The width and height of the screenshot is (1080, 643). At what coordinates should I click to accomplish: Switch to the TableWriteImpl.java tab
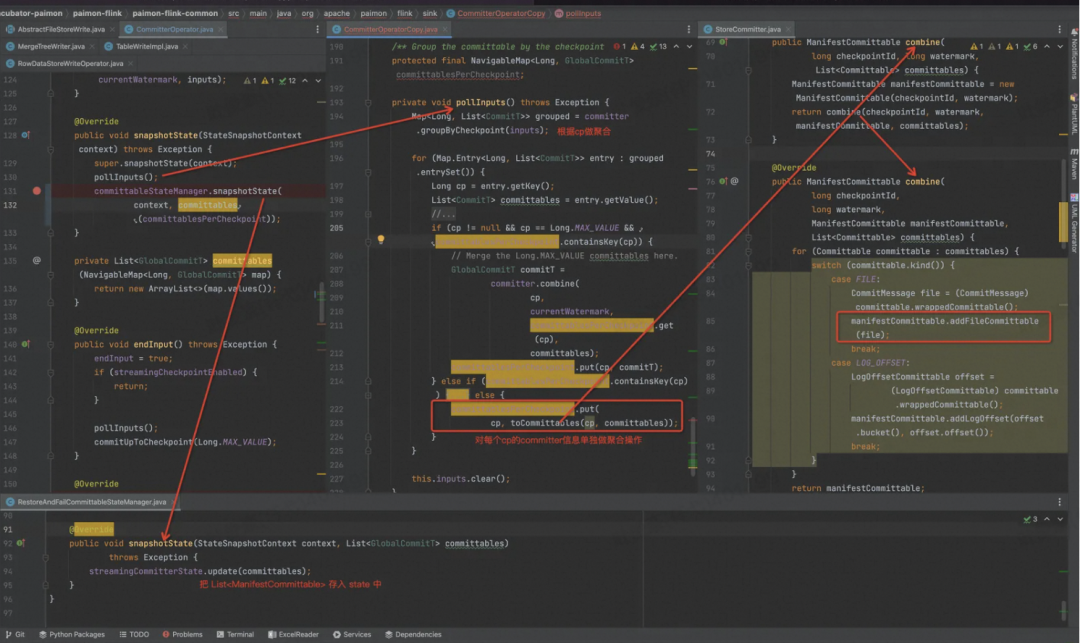(x=146, y=46)
